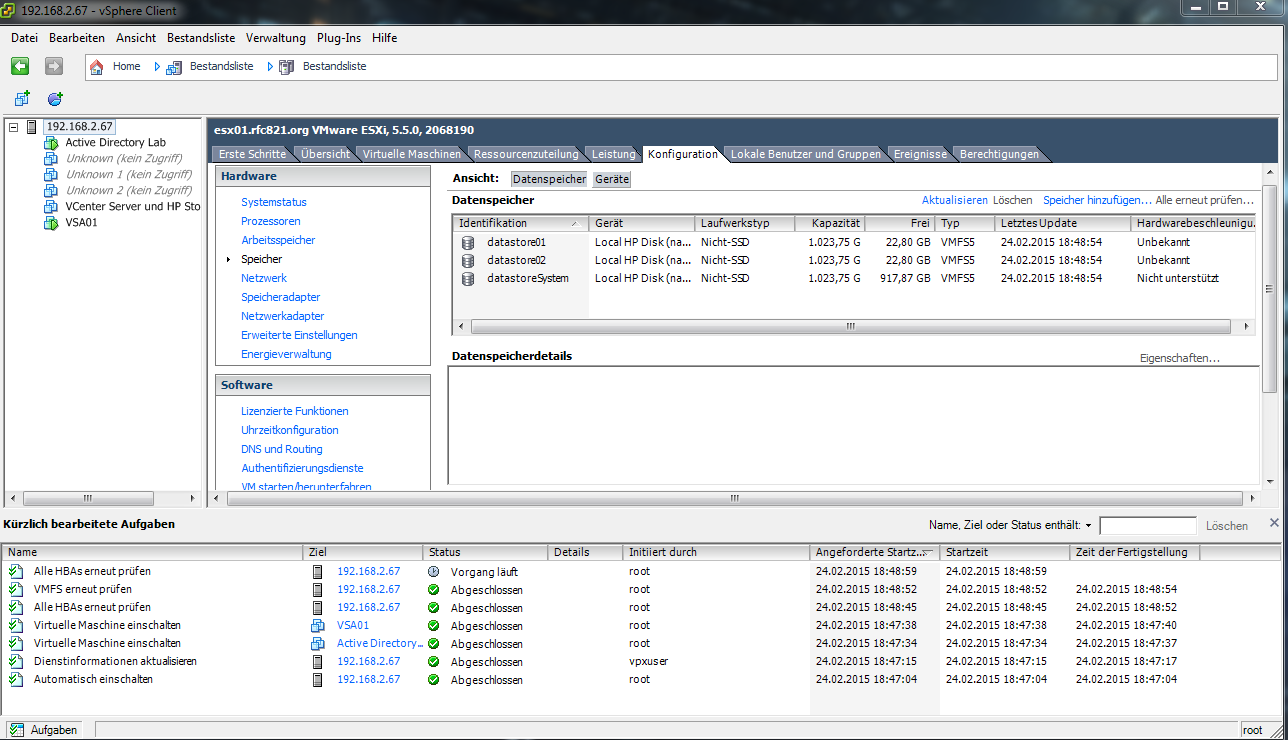Click the green back navigation arrow

pos(20,66)
